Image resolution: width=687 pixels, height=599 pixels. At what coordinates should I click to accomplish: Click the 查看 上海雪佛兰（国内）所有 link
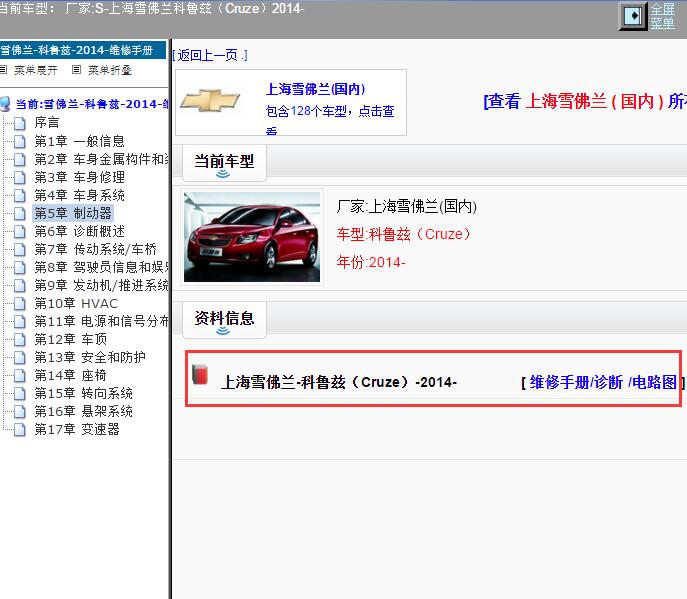pyautogui.click(x=584, y=101)
